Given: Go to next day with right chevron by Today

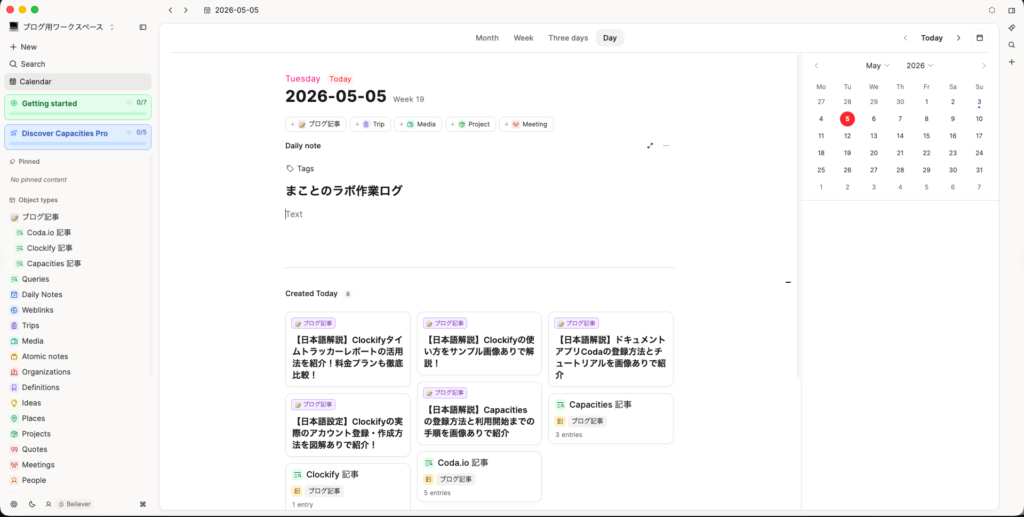Looking at the screenshot, I should pyautogui.click(x=958, y=38).
